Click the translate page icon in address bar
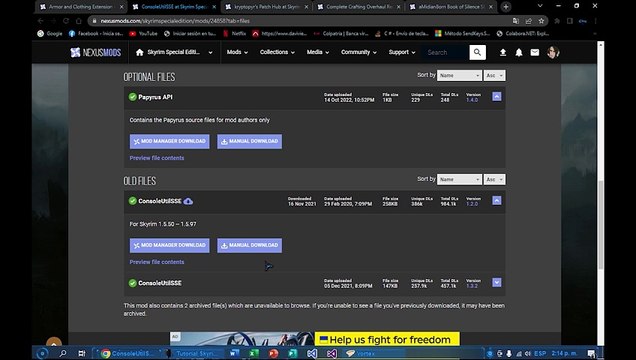636x360 pixels. point(516,21)
